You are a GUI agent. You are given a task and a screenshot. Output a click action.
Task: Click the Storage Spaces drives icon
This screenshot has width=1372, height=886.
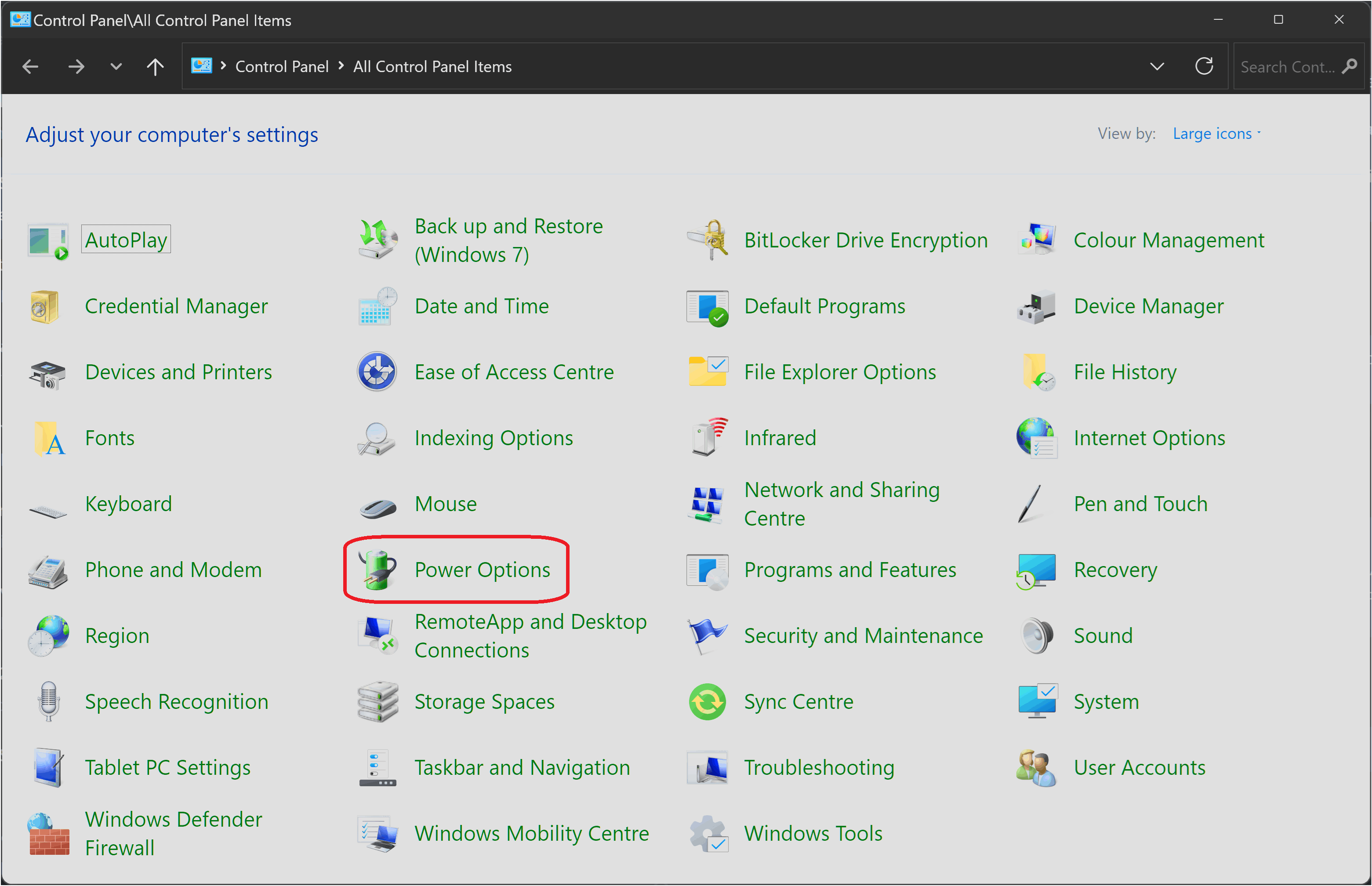tap(377, 702)
